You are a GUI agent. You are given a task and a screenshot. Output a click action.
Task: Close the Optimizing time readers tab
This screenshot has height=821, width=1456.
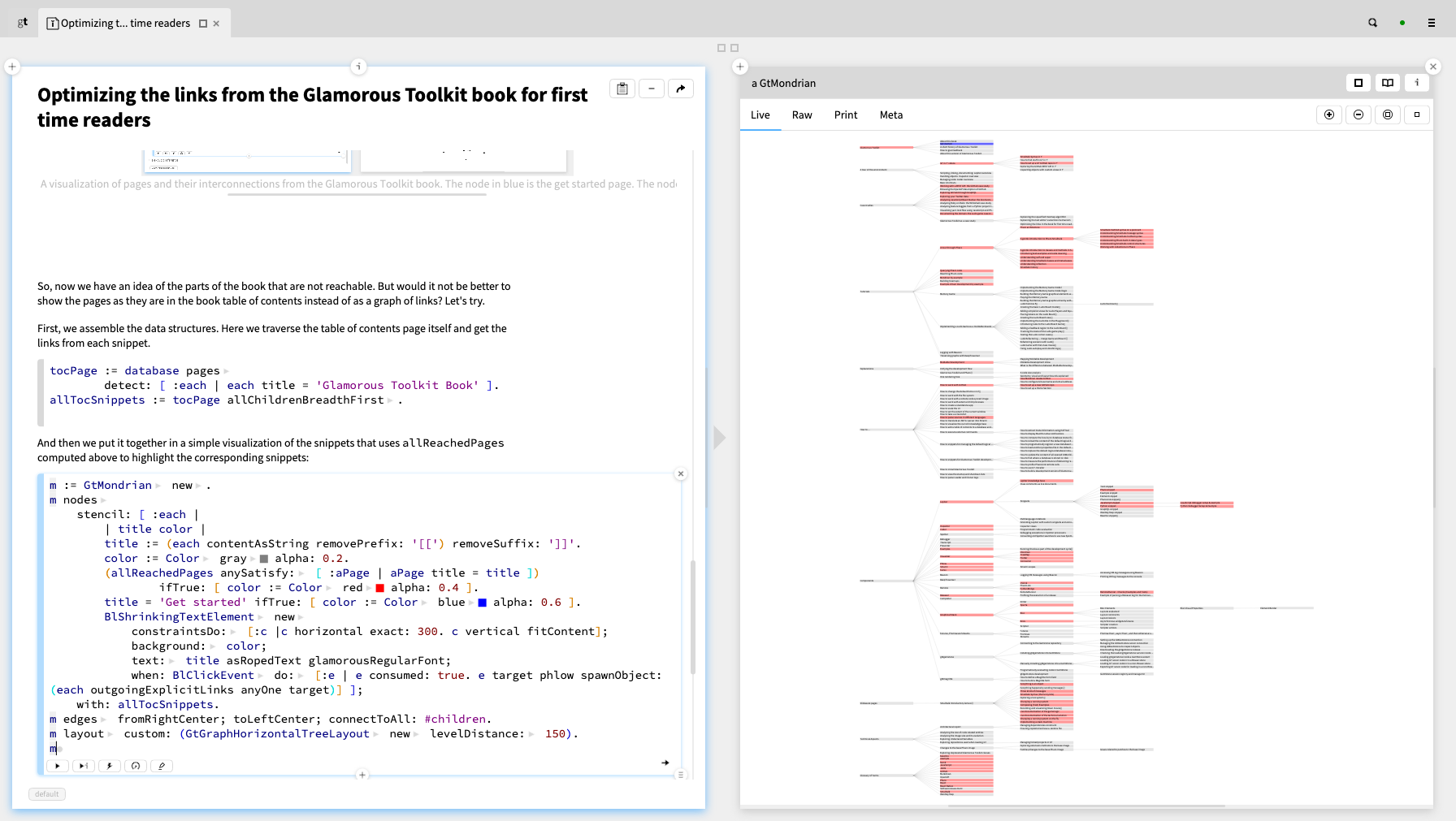[216, 24]
